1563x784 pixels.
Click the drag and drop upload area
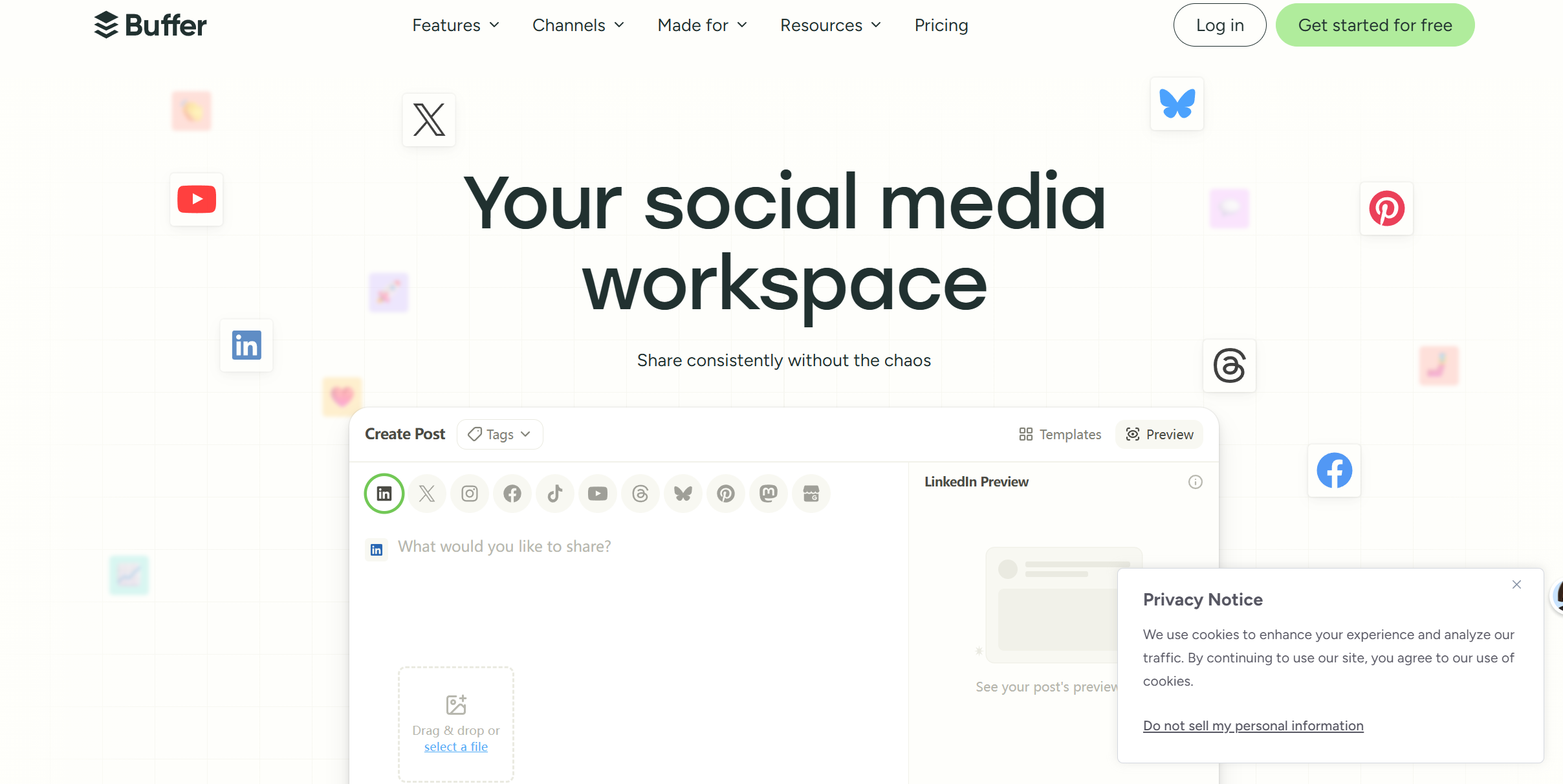click(456, 724)
